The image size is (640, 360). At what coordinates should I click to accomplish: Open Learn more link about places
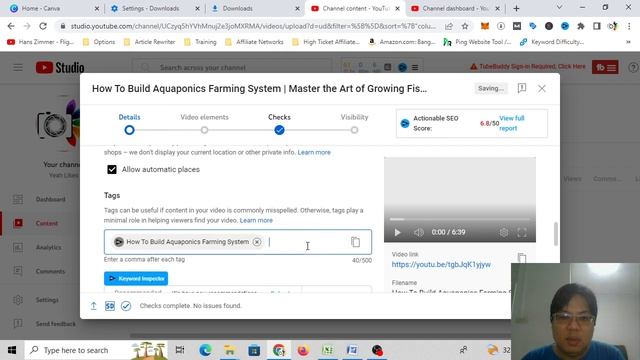pos(314,152)
